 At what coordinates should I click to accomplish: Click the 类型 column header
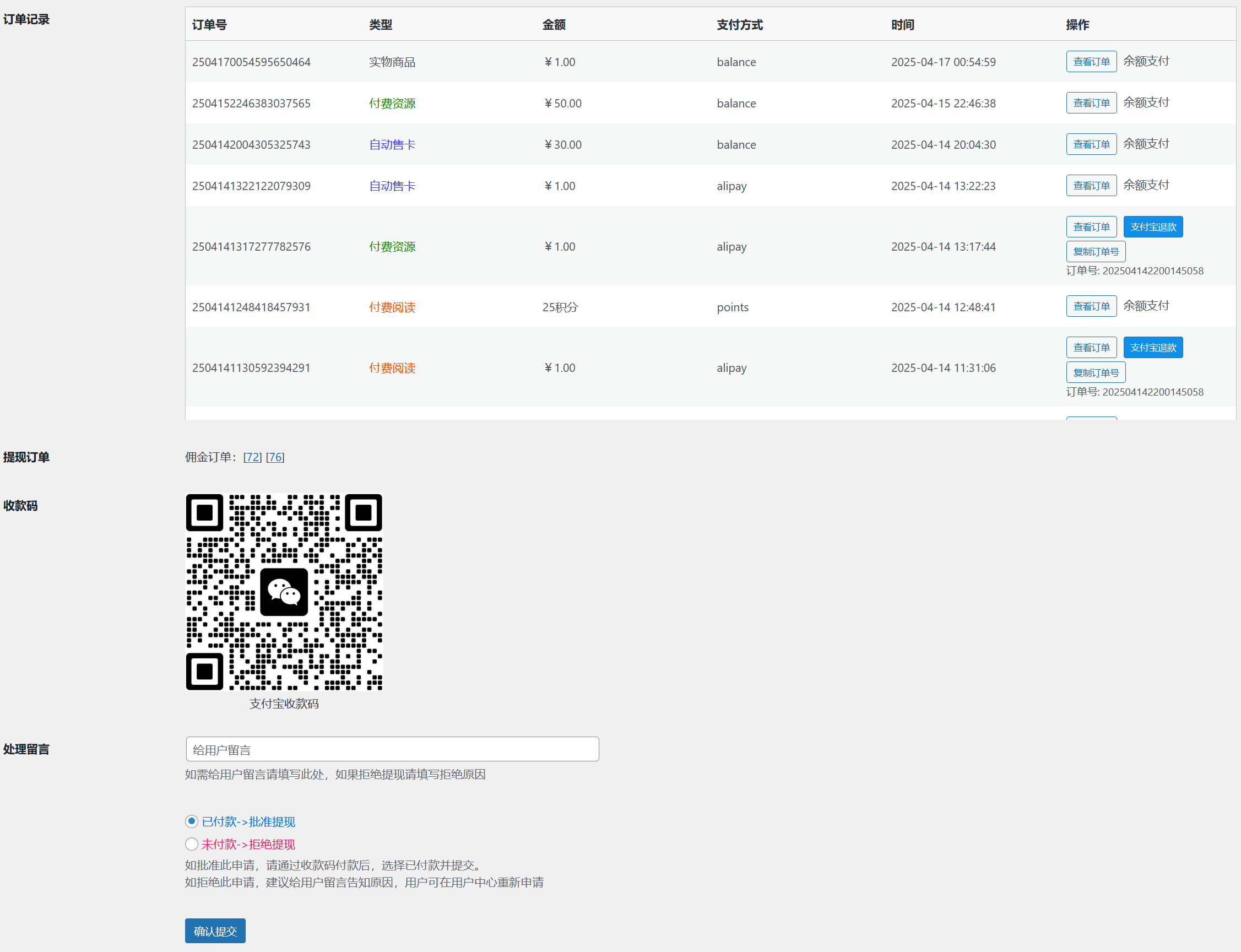tap(381, 24)
